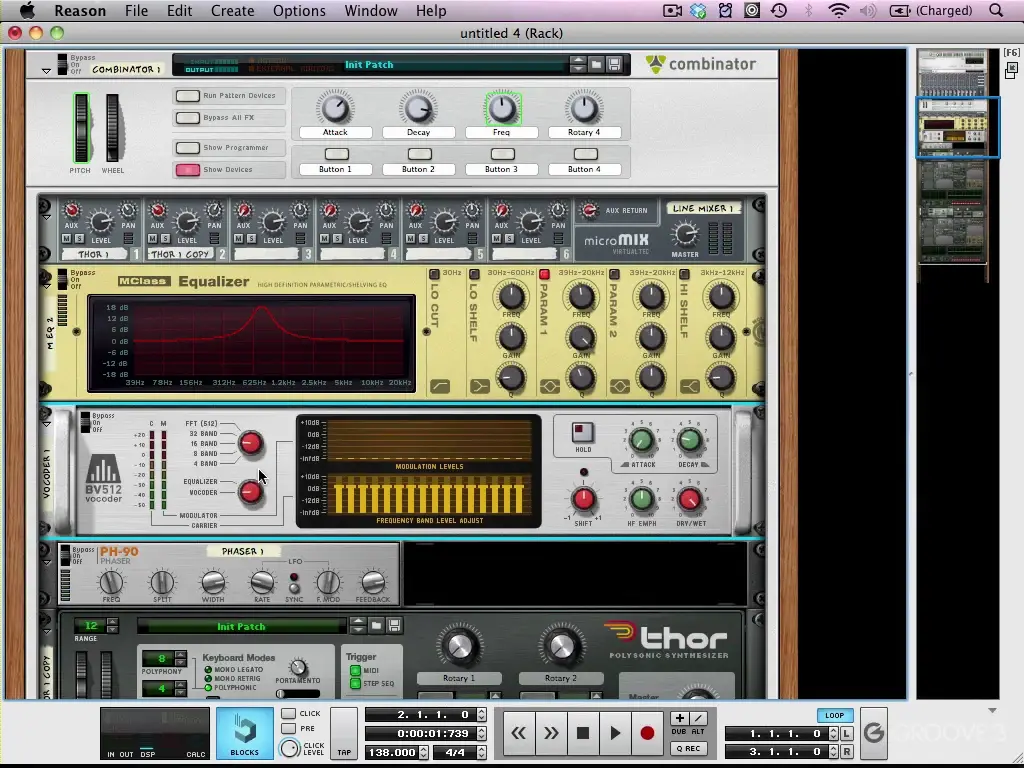The image size is (1024, 768).
Task: Adjust the tempo 138.000 stepper arrows
Action: [423, 752]
